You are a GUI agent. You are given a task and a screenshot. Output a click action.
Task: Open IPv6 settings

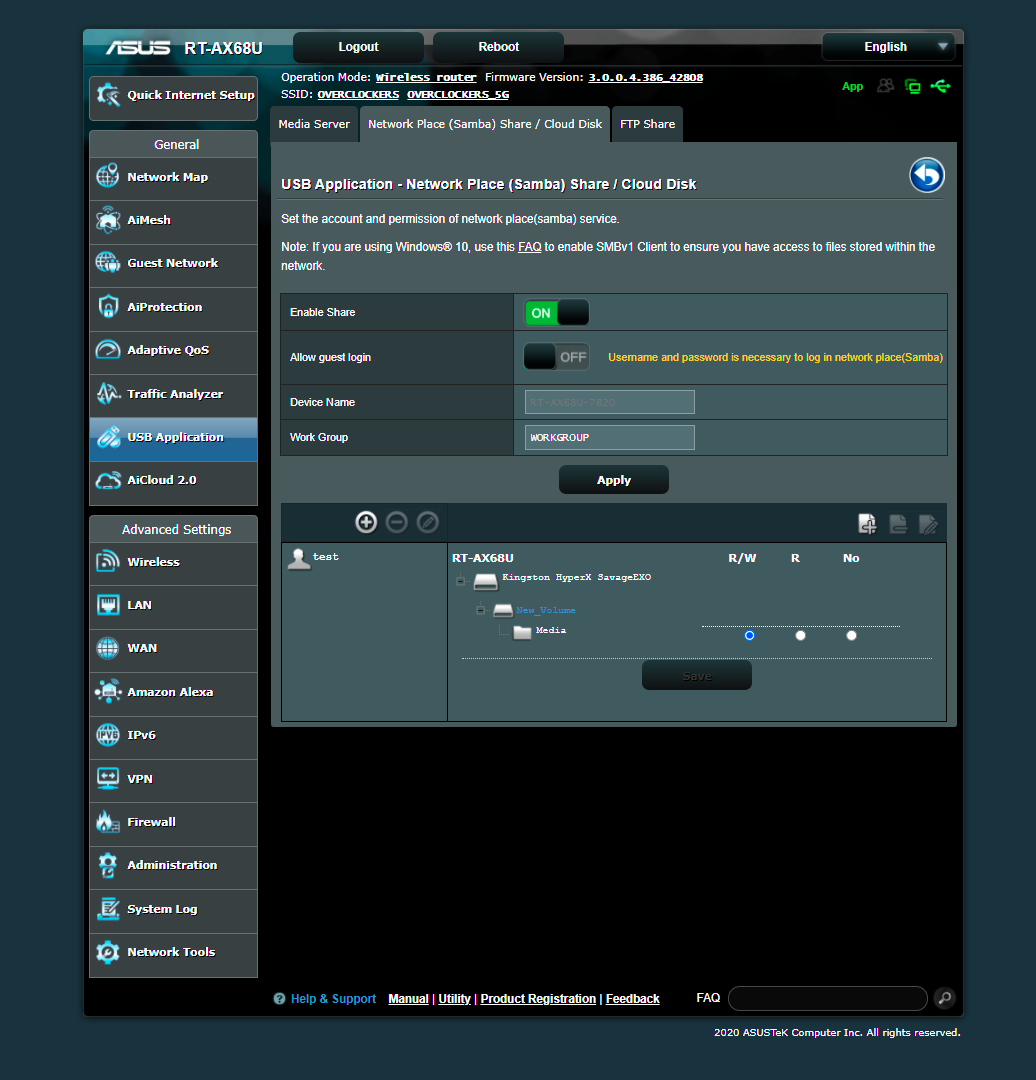pyautogui.click(x=174, y=736)
